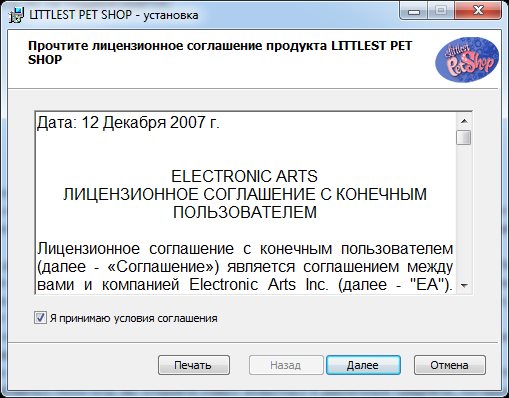
Task: Click the Я принимаю условия соглашения label text
Action: [x=133, y=318]
